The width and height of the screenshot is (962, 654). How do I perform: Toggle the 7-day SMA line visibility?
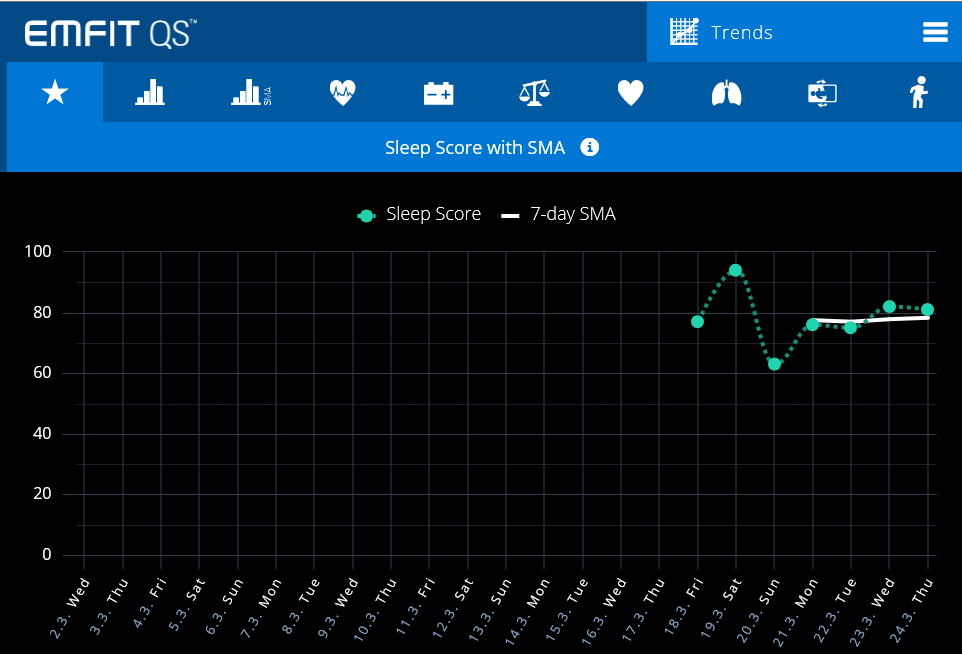coord(557,214)
